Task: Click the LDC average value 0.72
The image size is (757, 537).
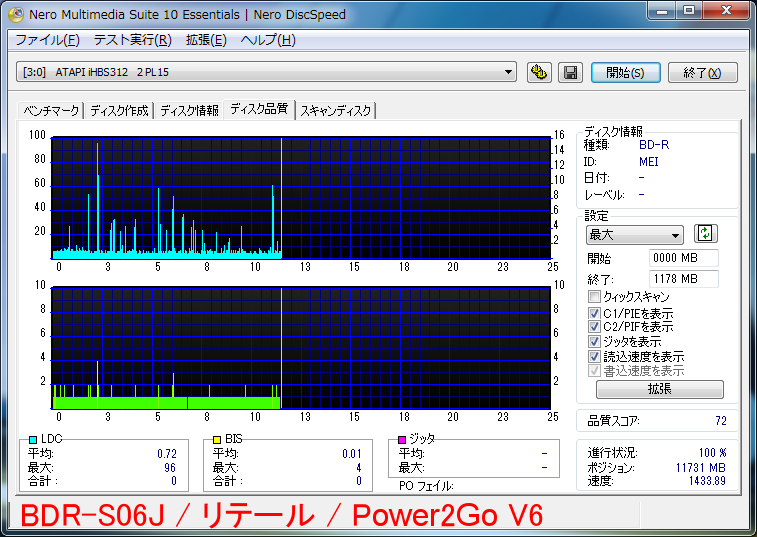Action: 167,454
